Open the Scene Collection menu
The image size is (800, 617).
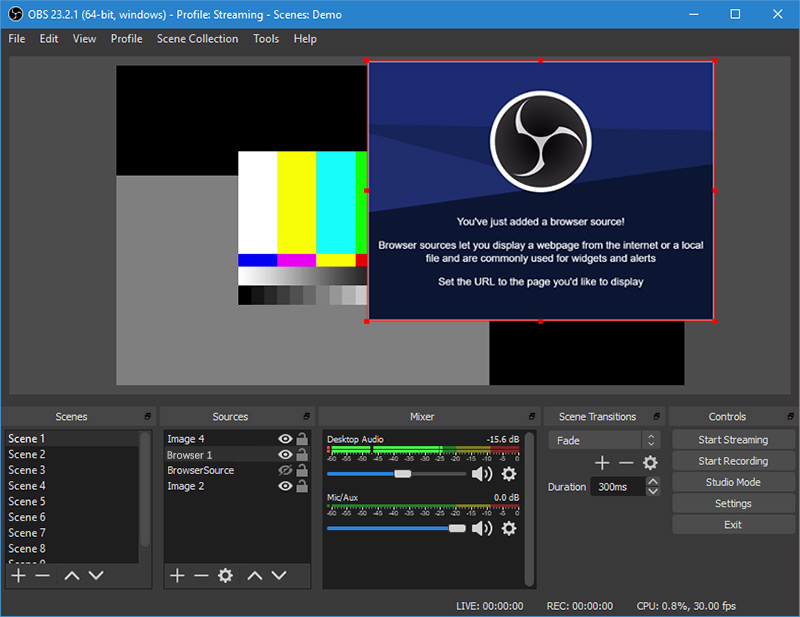tap(197, 39)
